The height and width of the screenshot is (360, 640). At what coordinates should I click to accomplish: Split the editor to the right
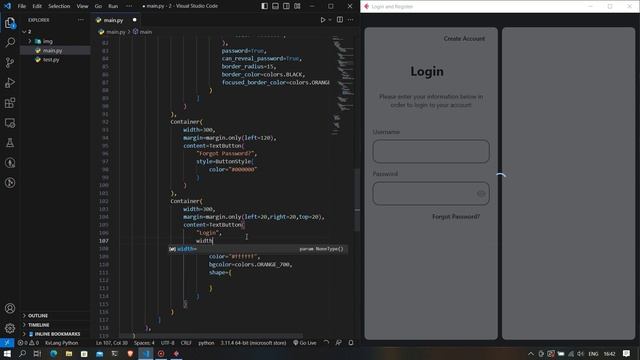click(x=340, y=20)
